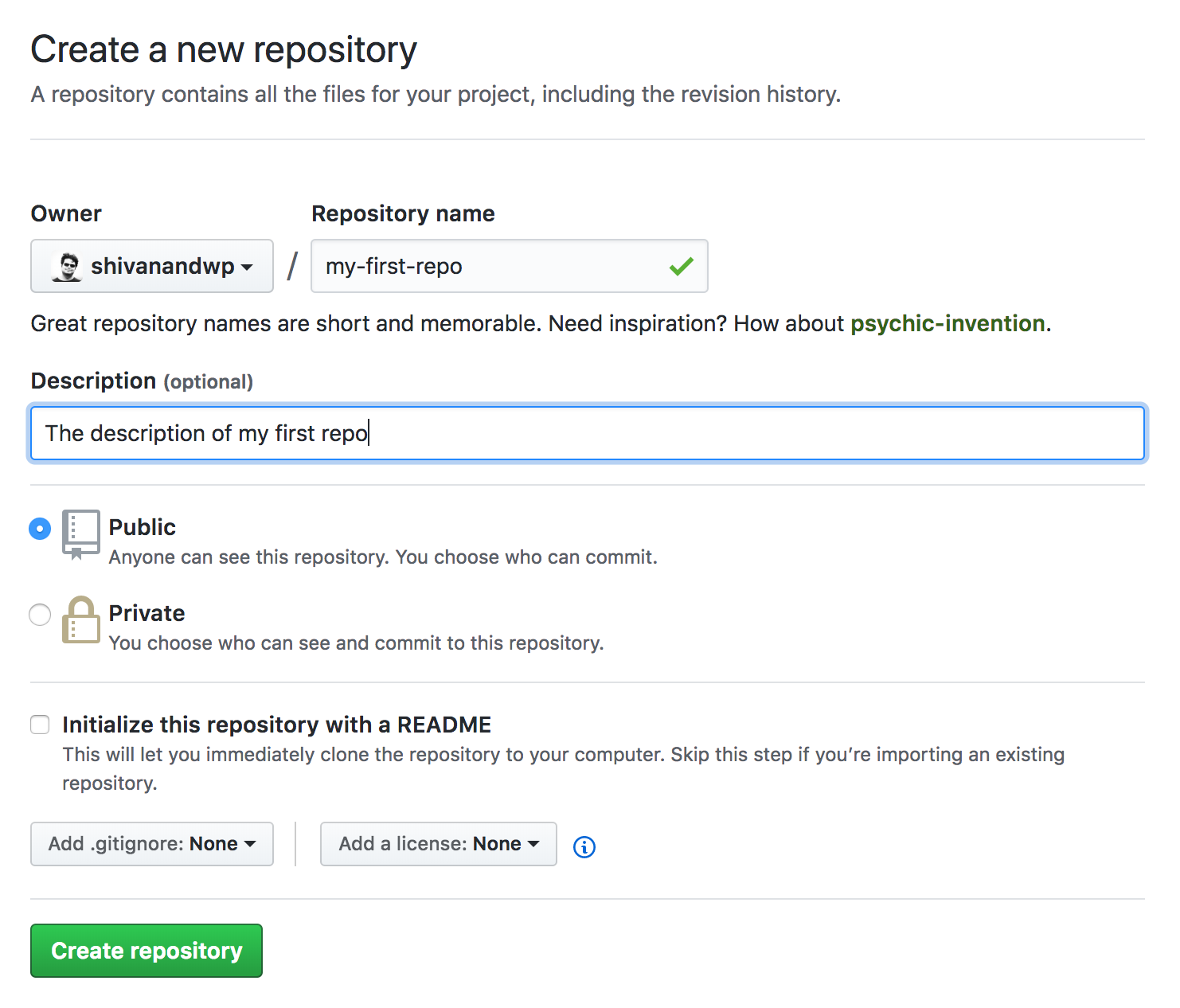Click the 'A repository contains all the files' subtitle
1180x1008 pixels.
[436, 94]
